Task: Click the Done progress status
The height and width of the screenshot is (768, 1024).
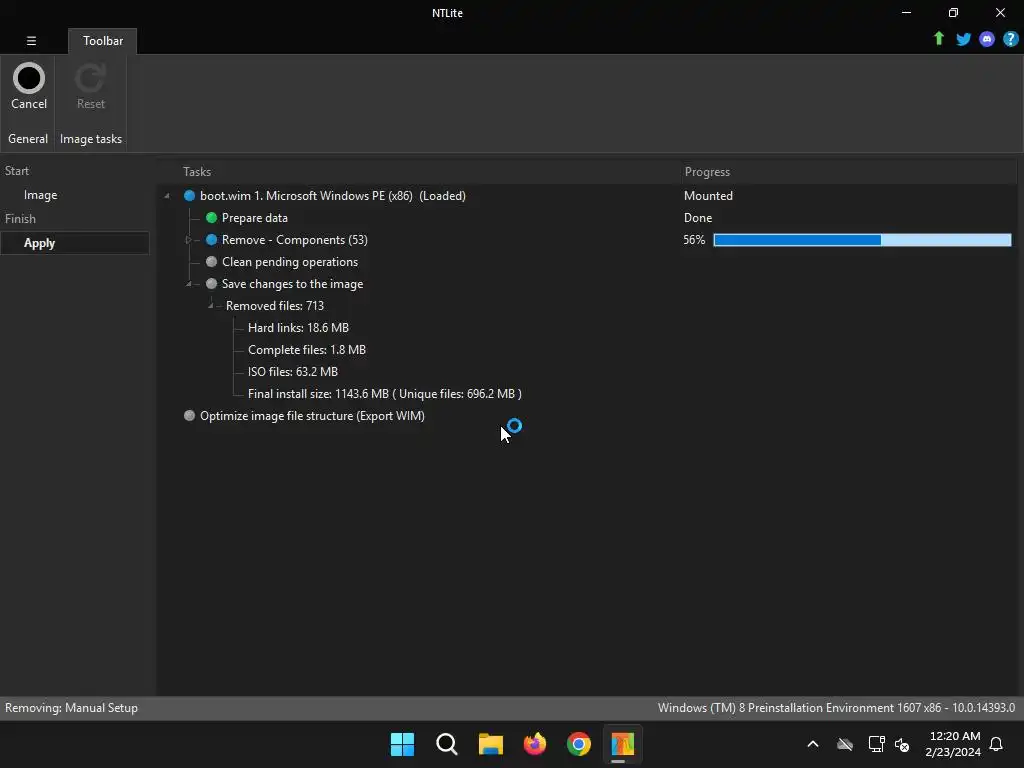Action: coord(697,217)
